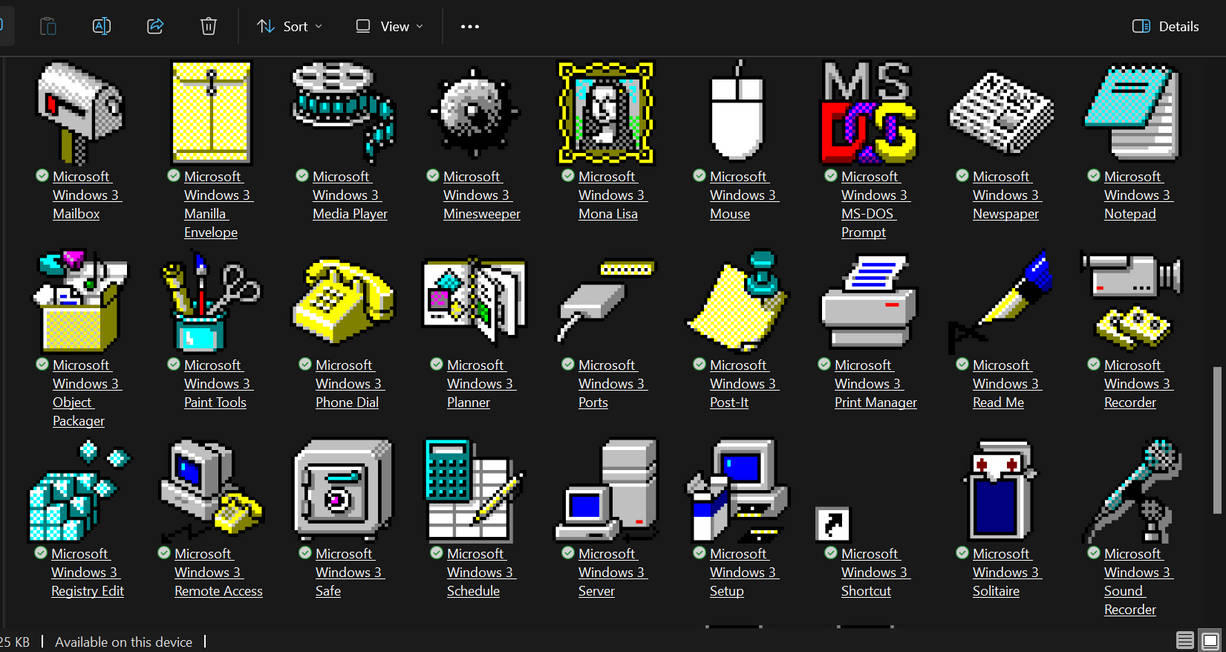This screenshot has width=1226, height=652.
Task: Open the View dropdown
Action: [x=388, y=26]
